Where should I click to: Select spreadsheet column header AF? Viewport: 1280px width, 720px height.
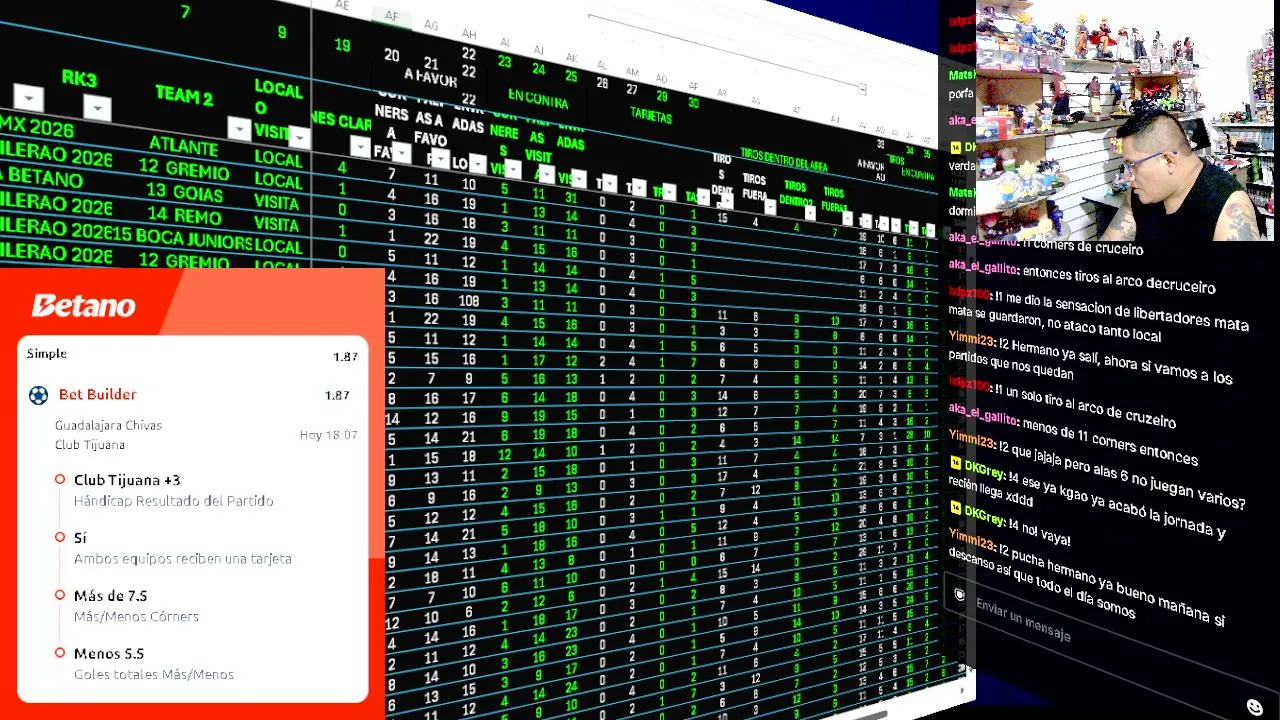pos(391,16)
